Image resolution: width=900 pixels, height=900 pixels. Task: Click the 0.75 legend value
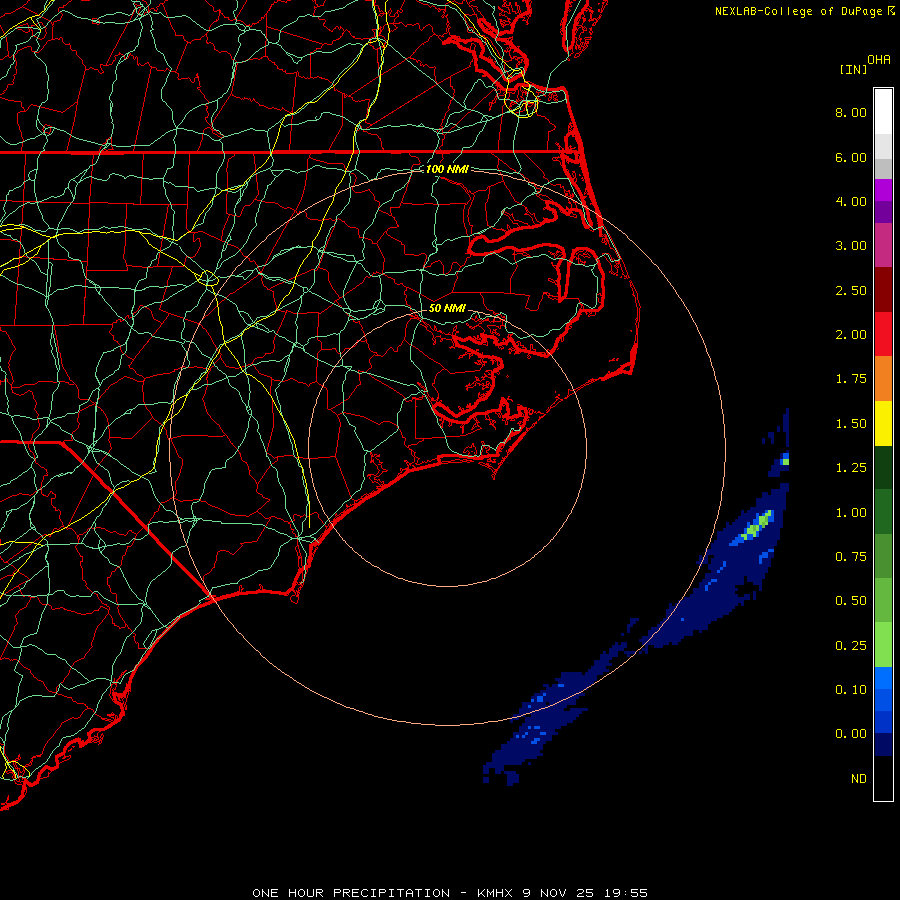coord(851,557)
